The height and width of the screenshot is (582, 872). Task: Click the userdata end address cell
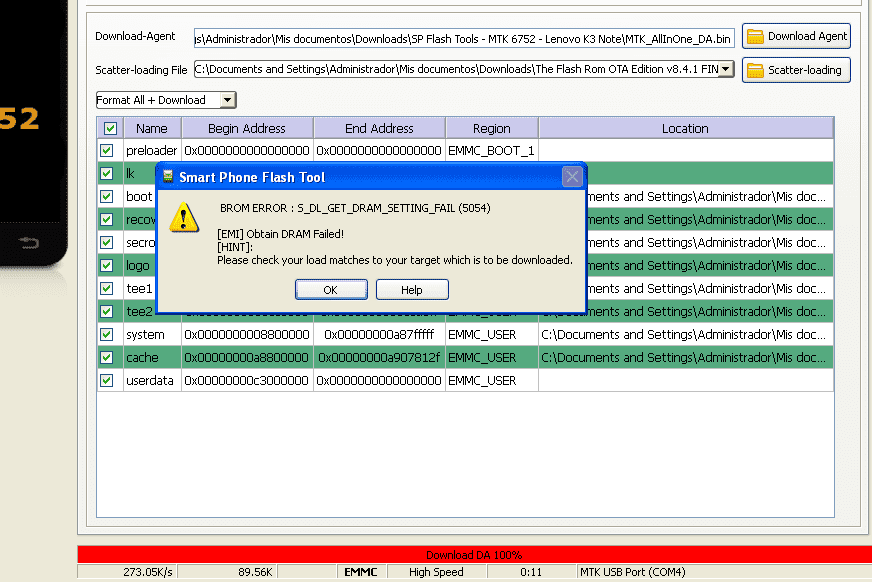(x=379, y=381)
